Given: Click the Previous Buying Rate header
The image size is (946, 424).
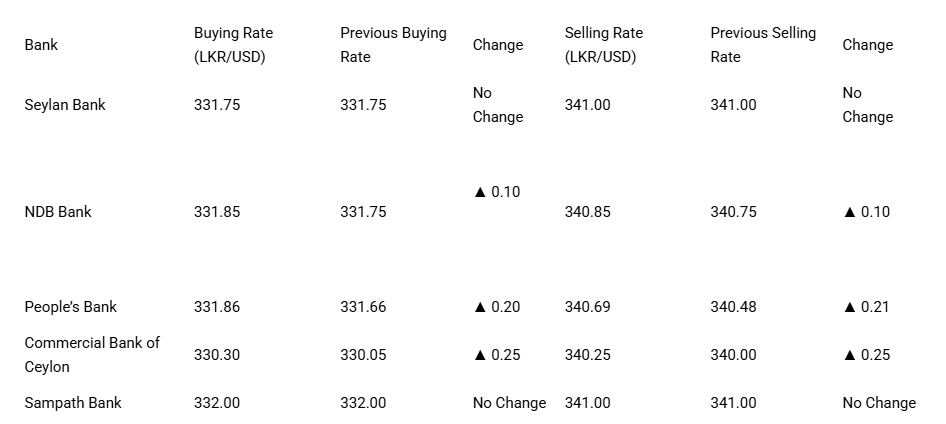Looking at the screenshot, I should 393,45.
